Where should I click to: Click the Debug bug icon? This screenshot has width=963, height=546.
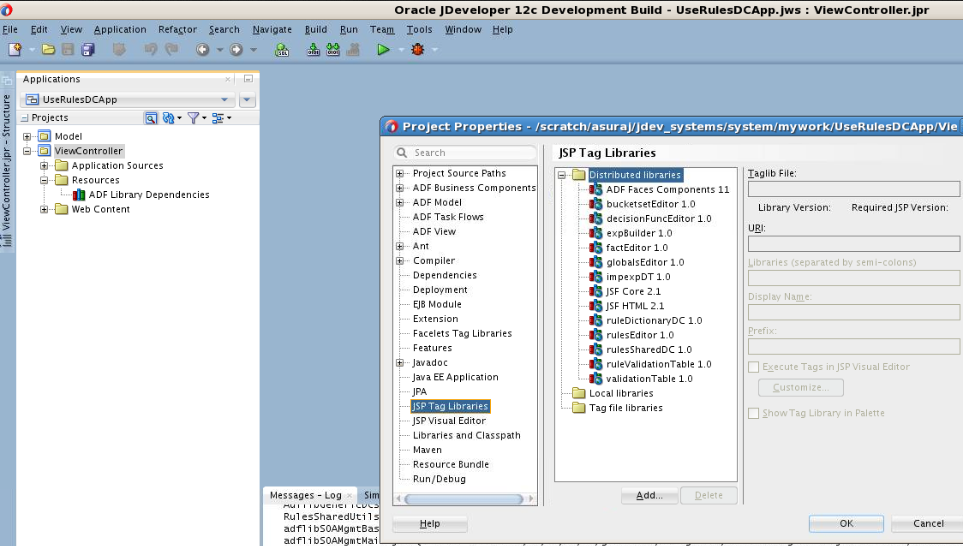(x=418, y=50)
